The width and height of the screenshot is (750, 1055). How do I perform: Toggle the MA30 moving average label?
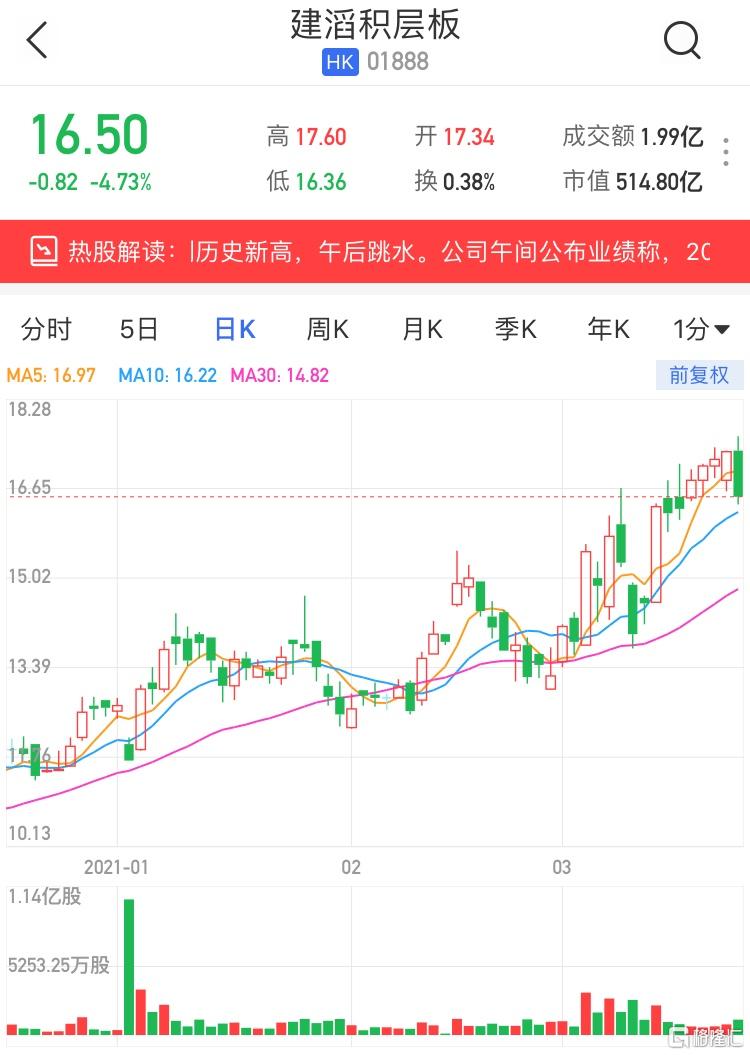(279, 376)
